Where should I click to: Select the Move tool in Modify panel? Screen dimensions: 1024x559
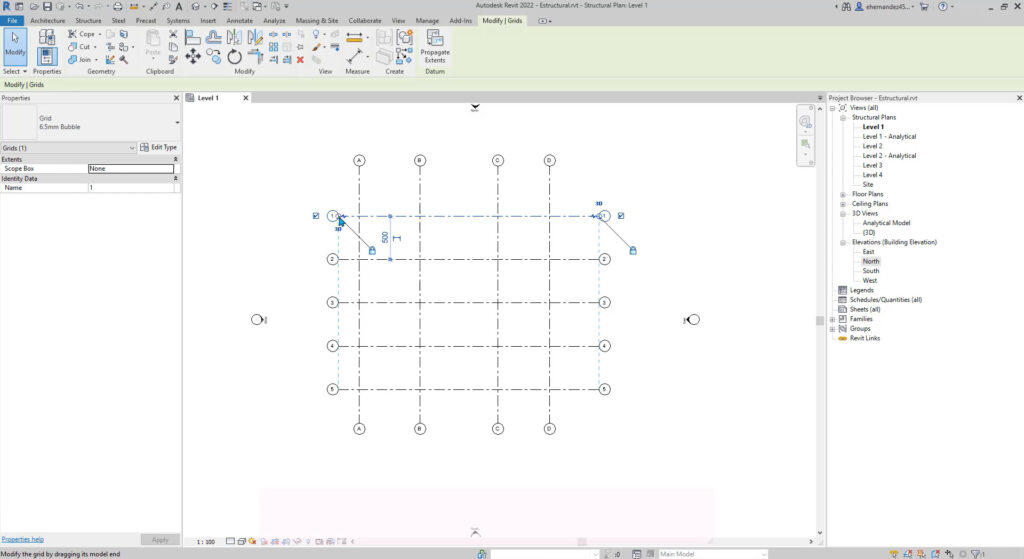(192, 57)
